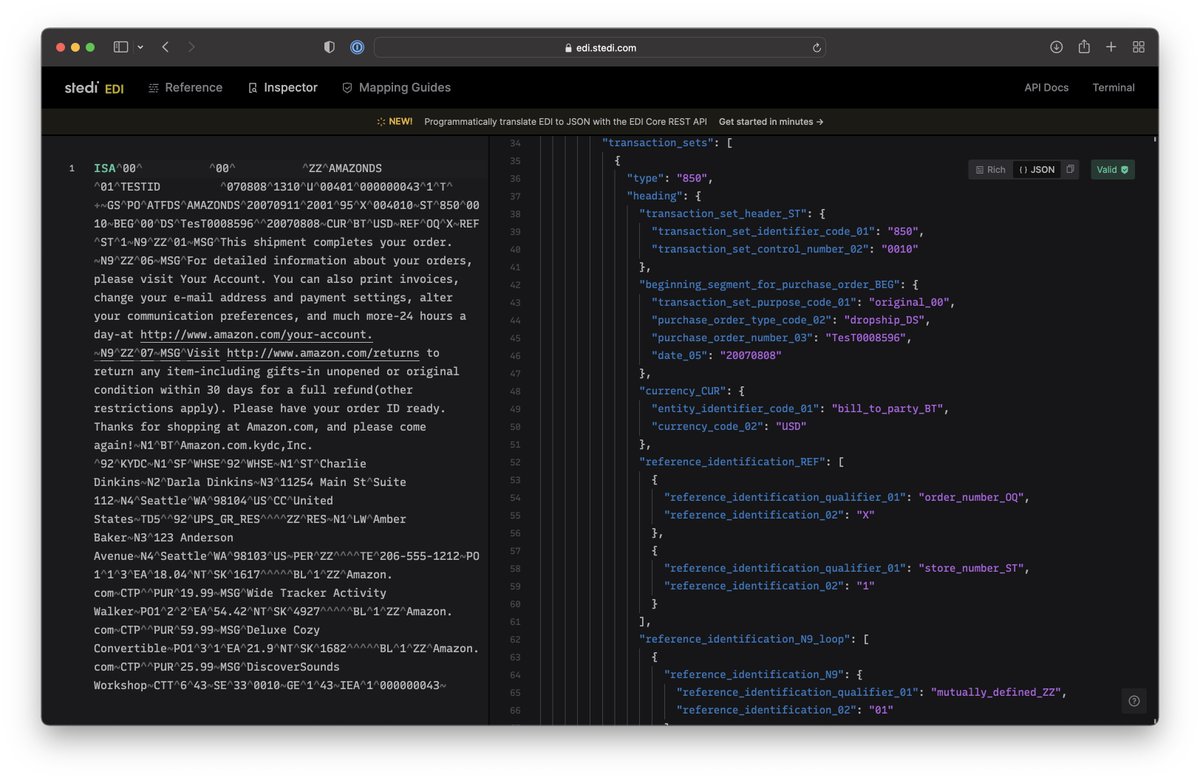Viewport: 1200px width, 780px height.
Task: Open the Terminal link
Action: tap(1113, 88)
